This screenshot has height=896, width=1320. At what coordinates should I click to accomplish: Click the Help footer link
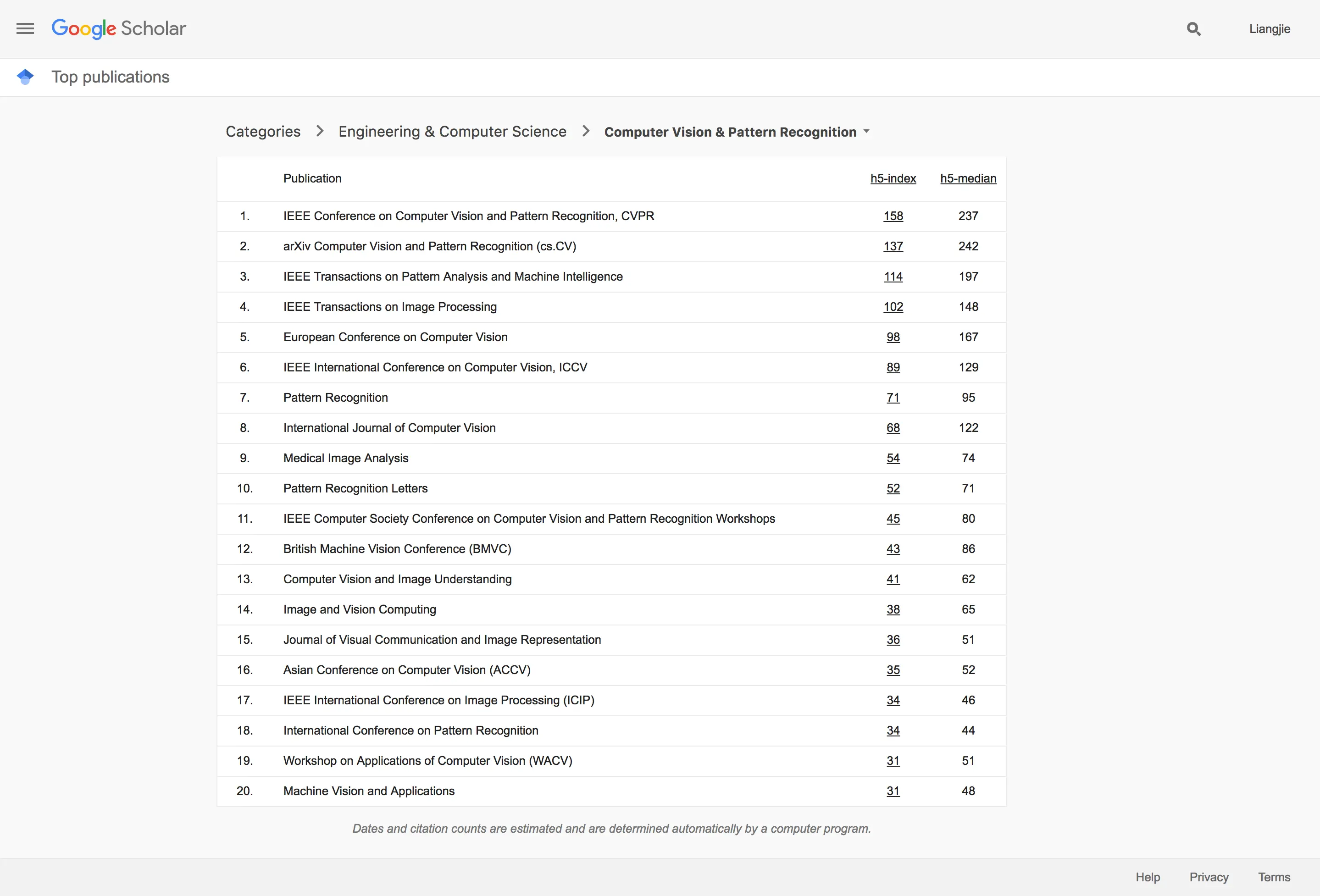click(1148, 877)
